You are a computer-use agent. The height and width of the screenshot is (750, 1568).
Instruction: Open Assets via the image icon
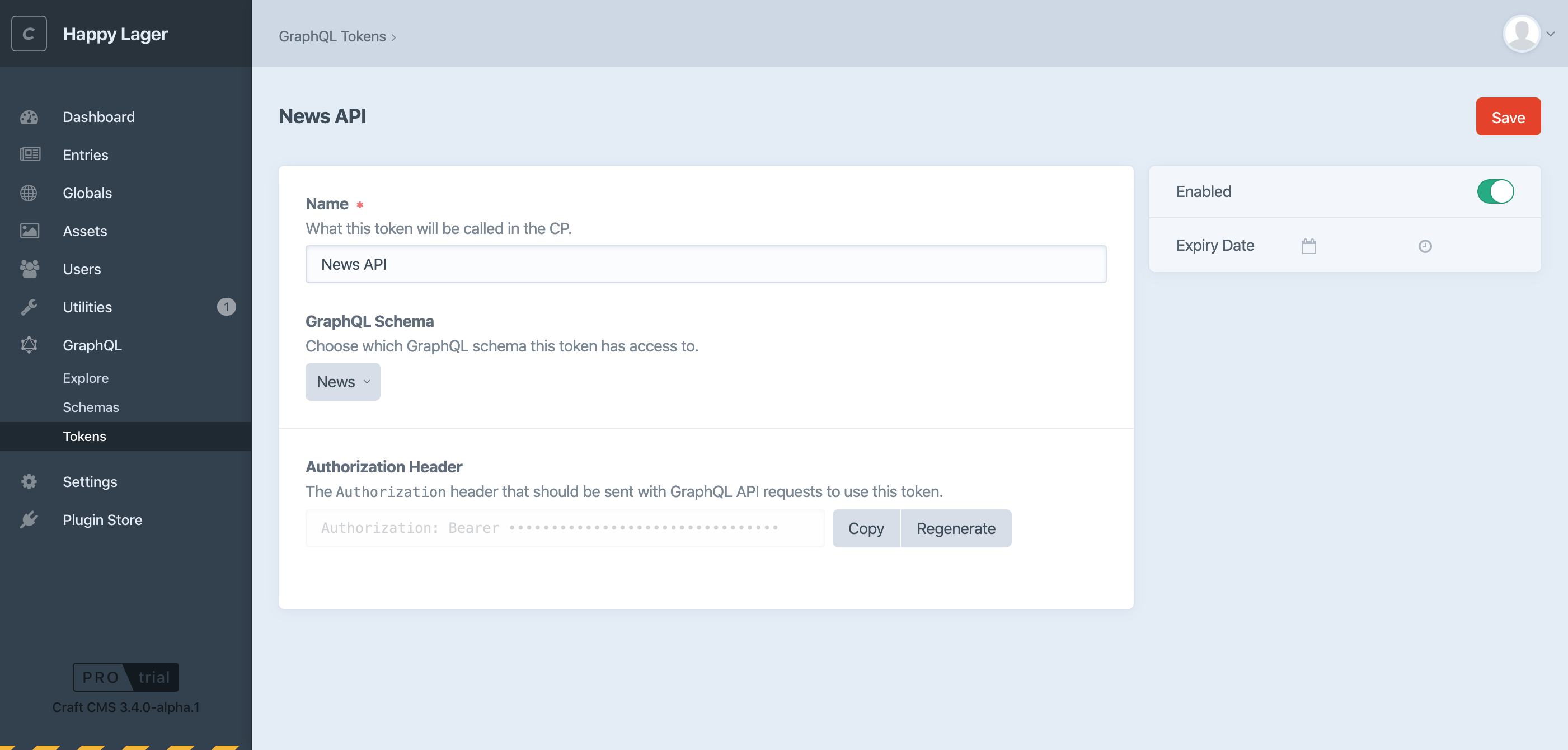coord(29,231)
